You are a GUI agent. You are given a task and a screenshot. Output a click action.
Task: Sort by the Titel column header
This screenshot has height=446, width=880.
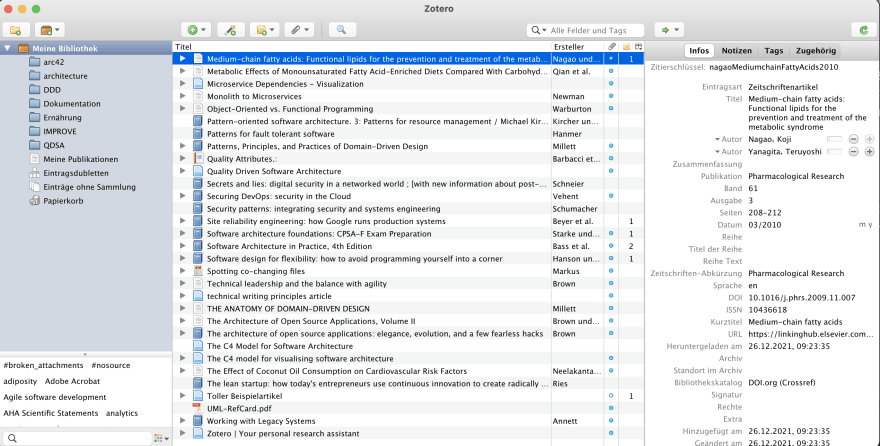tap(362, 47)
